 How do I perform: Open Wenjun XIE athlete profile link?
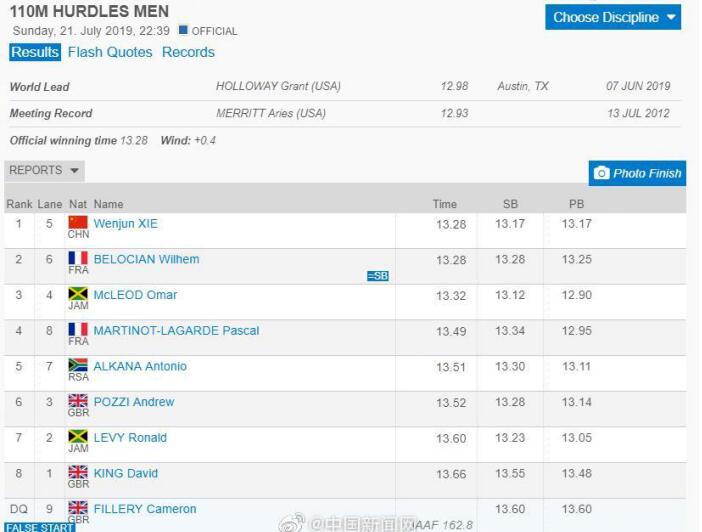click(125, 223)
